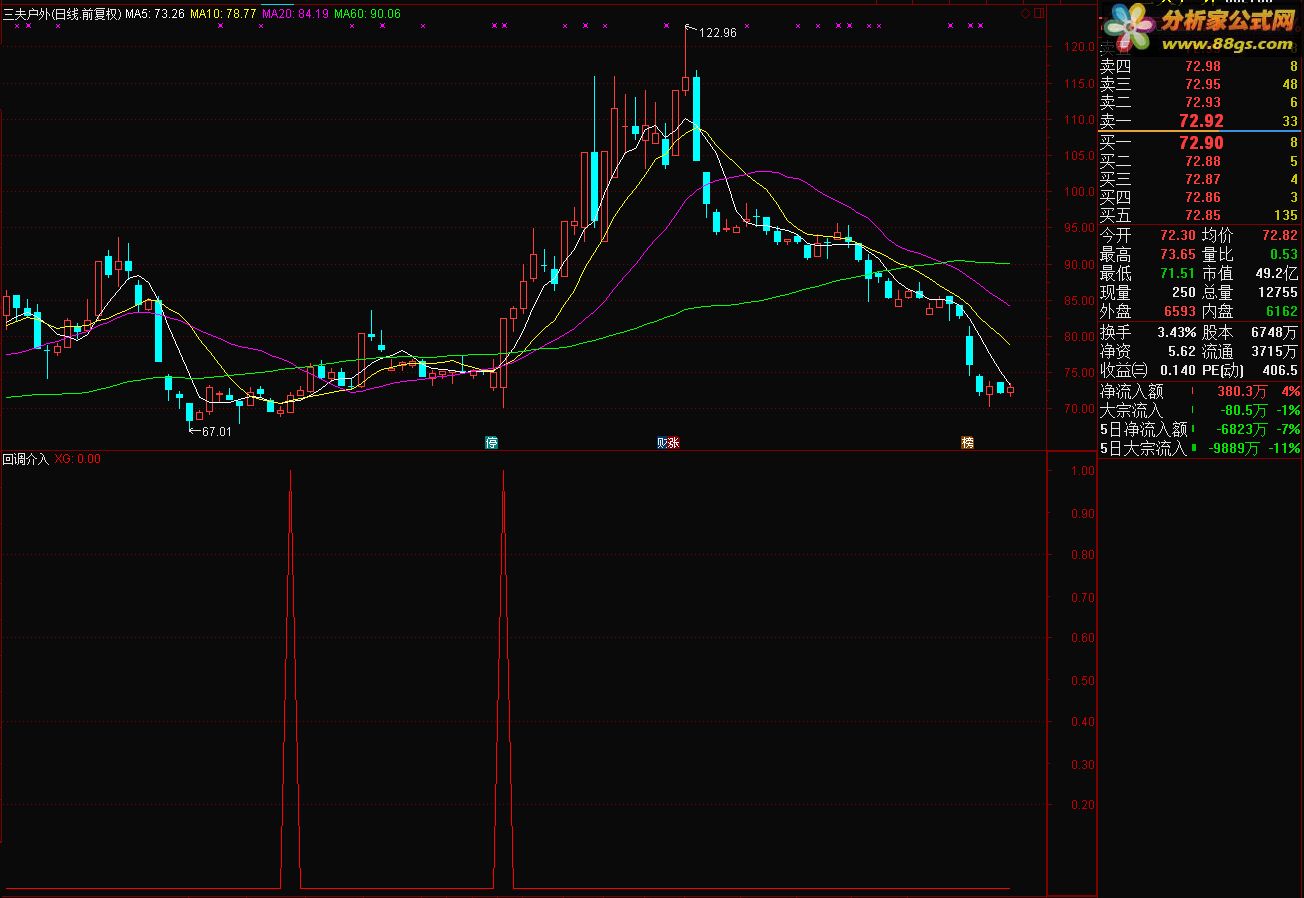Click the 榜 event marker under the candles
This screenshot has height=898, width=1304.
tap(967, 442)
